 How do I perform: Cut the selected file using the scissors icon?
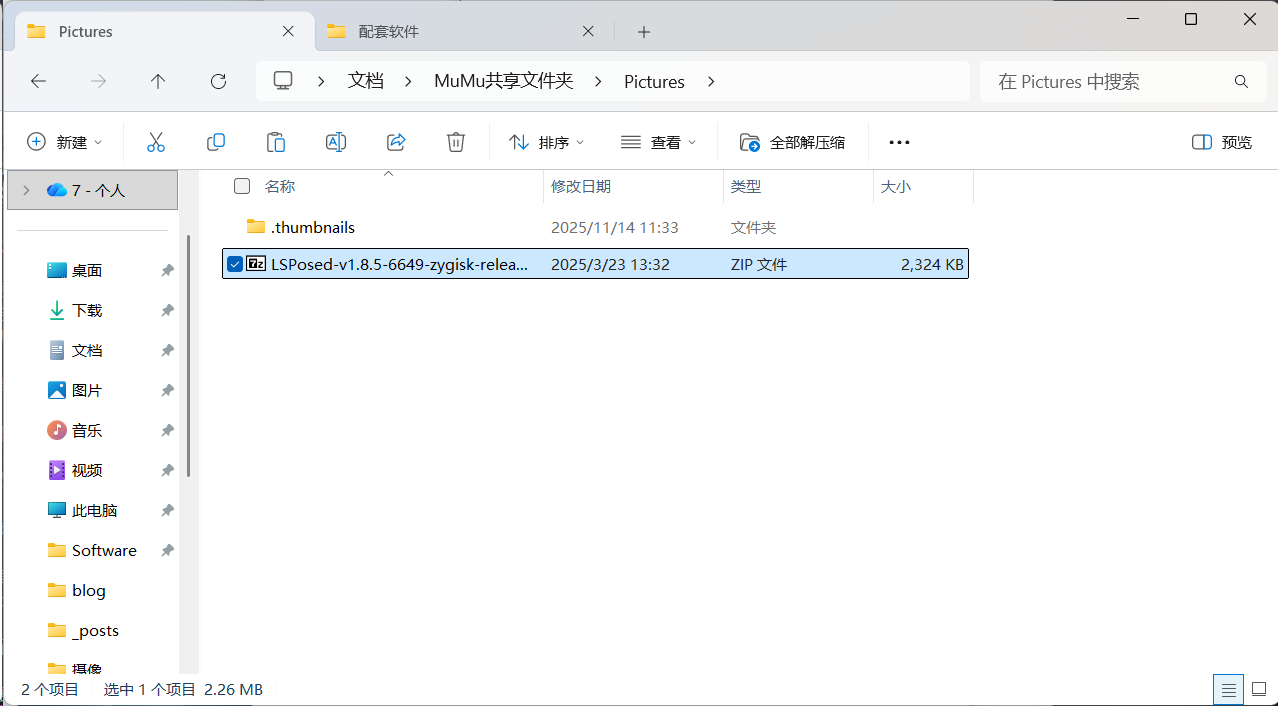click(156, 141)
